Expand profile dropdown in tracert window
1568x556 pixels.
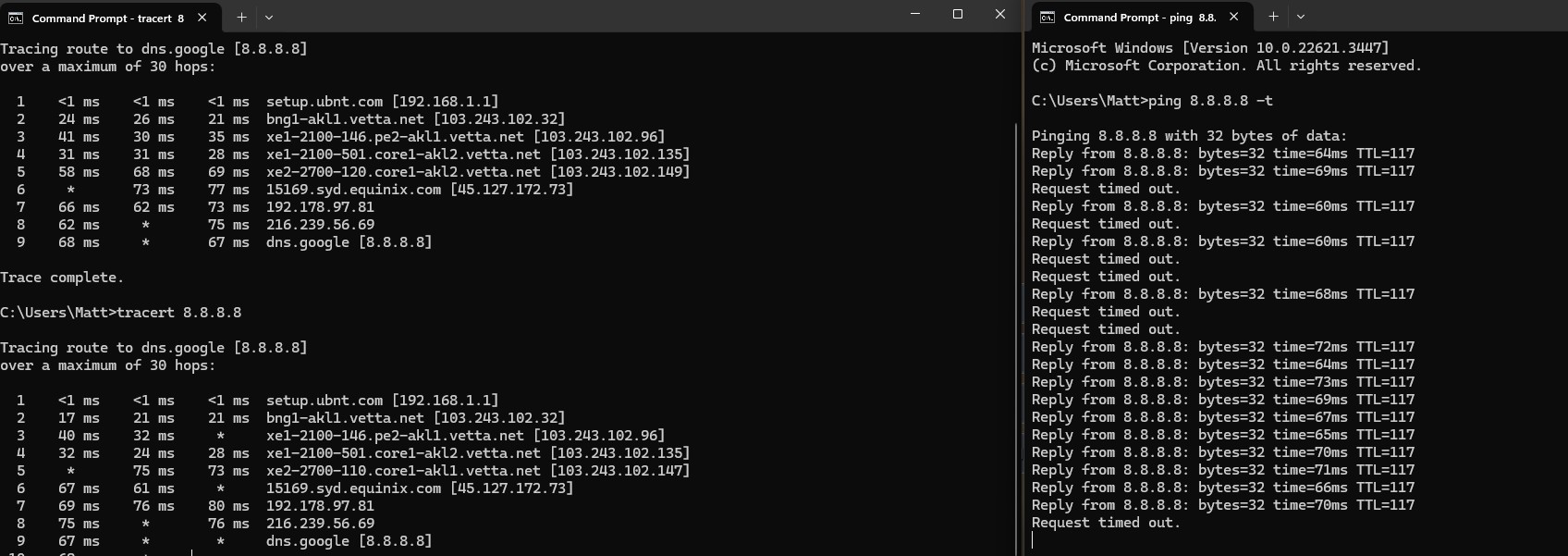coord(269,18)
